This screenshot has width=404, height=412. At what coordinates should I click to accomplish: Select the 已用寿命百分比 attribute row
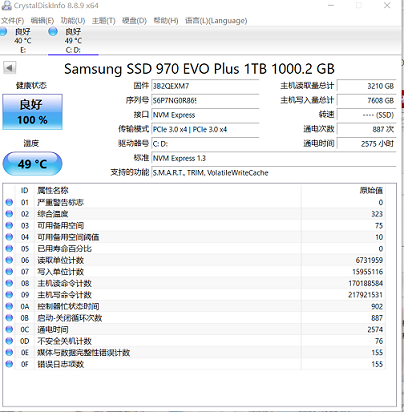tap(195, 248)
